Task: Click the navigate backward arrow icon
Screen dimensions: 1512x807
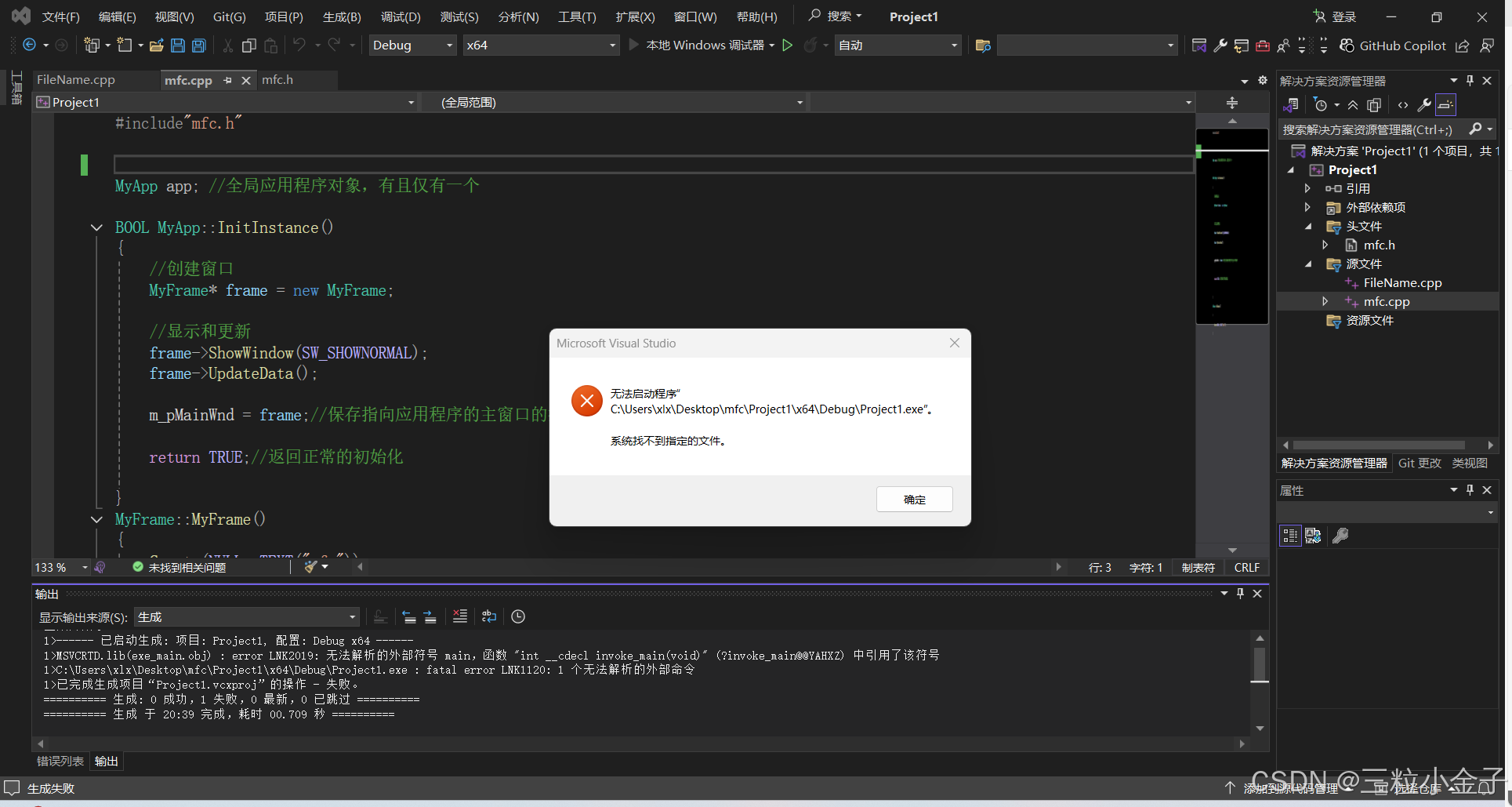Action: [29, 45]
